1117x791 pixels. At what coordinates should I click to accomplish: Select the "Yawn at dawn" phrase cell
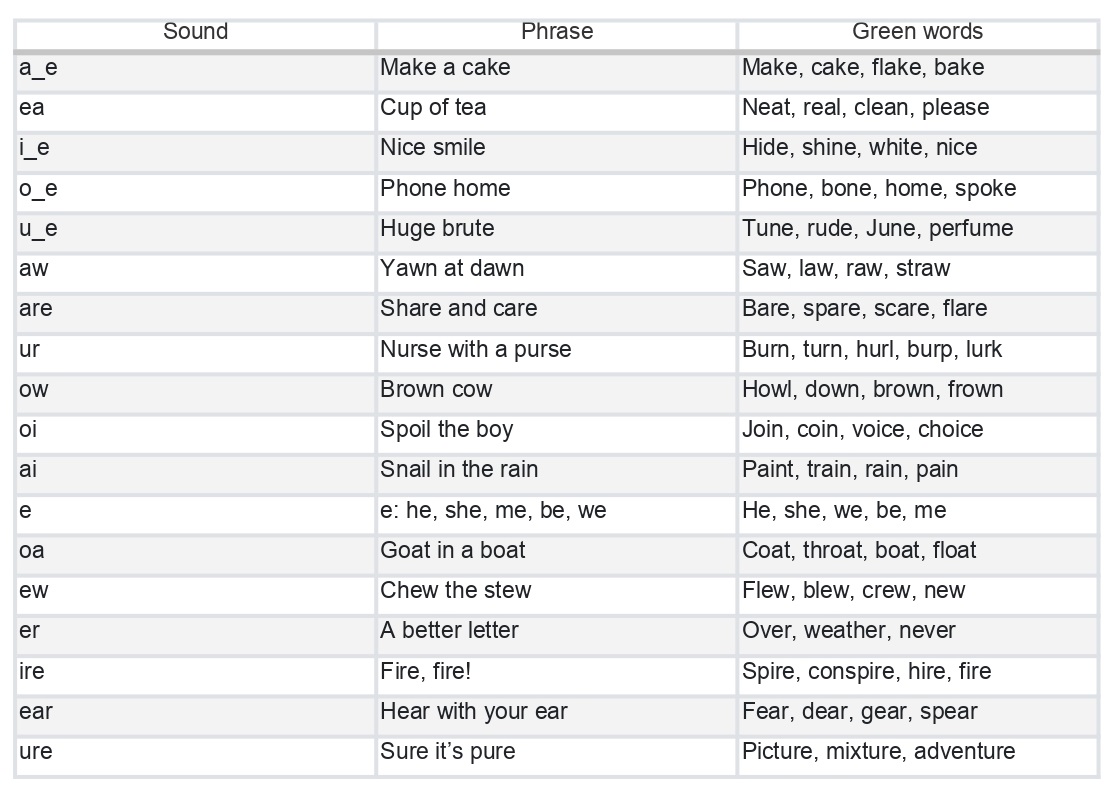(x=556, y=269)
